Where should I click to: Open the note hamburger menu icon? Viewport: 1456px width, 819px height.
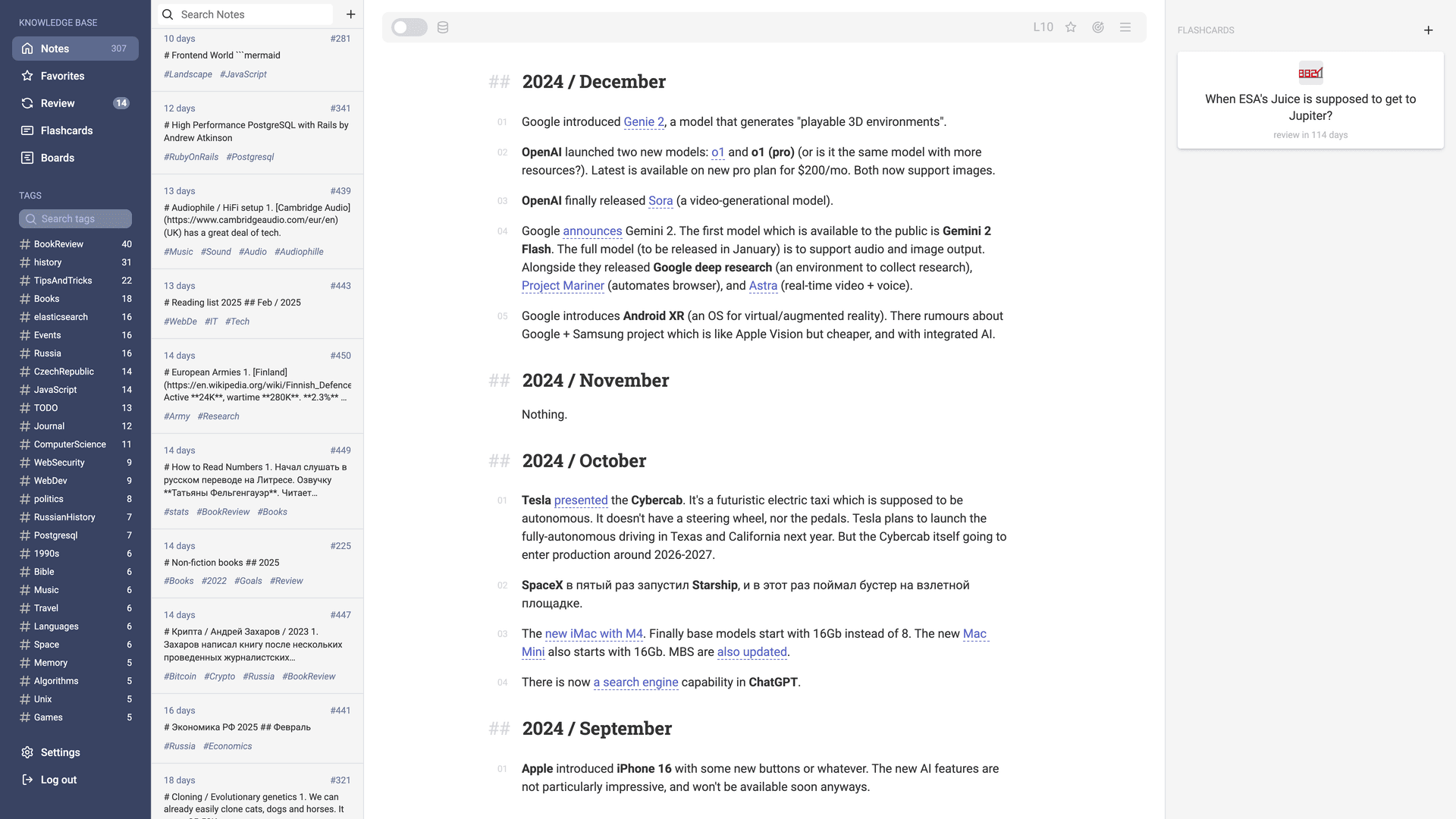pyautogui.click(x=1125, y=27)
